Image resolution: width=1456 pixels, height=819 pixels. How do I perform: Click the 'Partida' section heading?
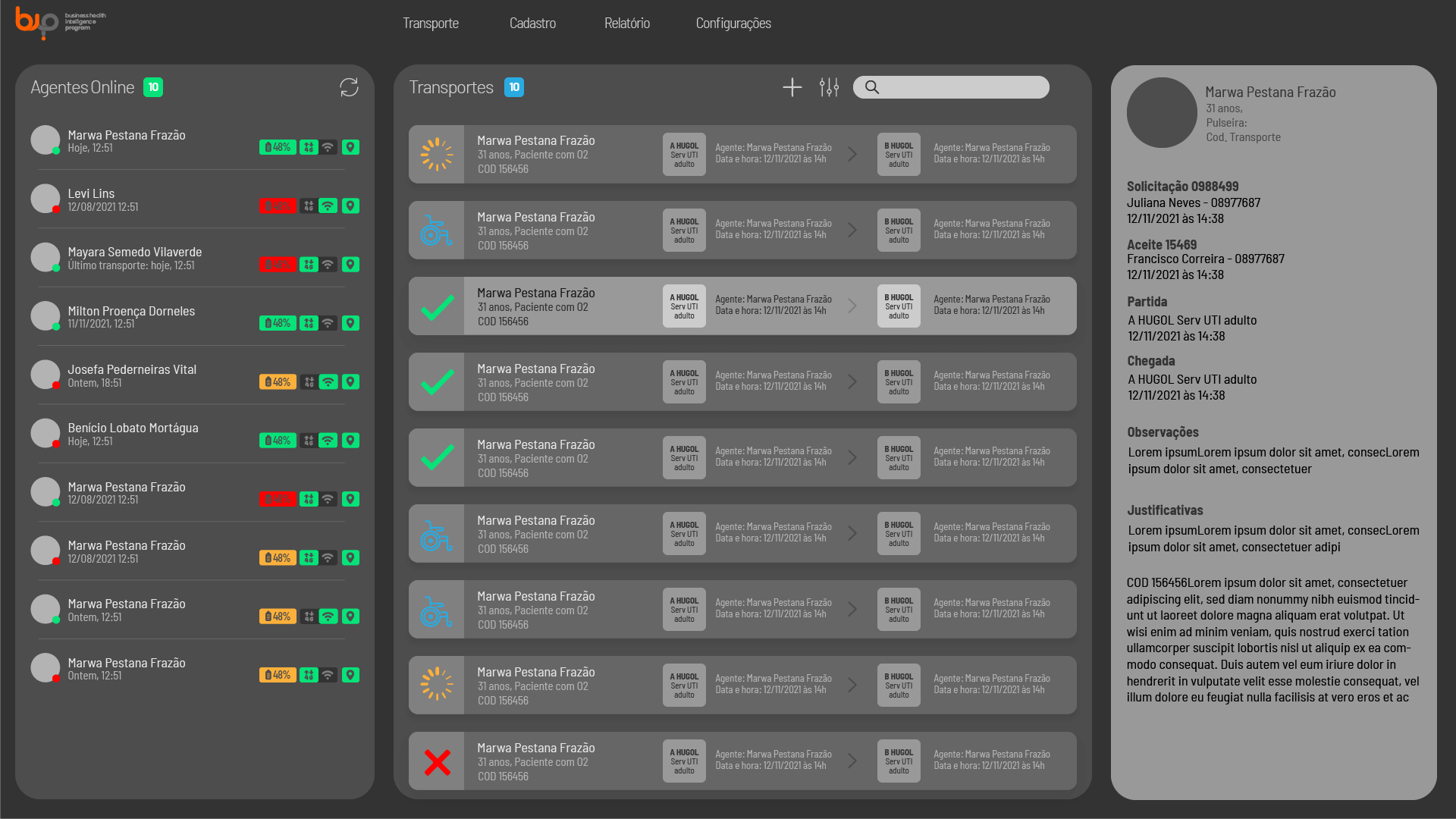click(1147, 302)
